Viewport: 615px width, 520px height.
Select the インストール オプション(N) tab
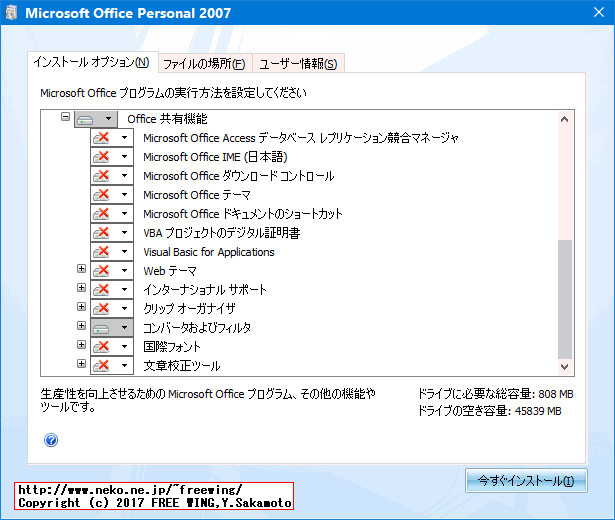click(93, 62)
